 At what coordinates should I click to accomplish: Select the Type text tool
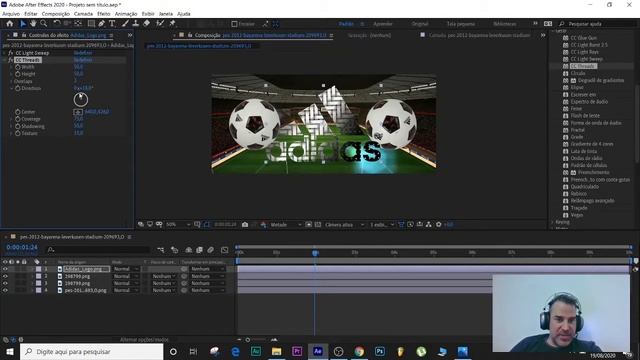[x=112, y=24]
